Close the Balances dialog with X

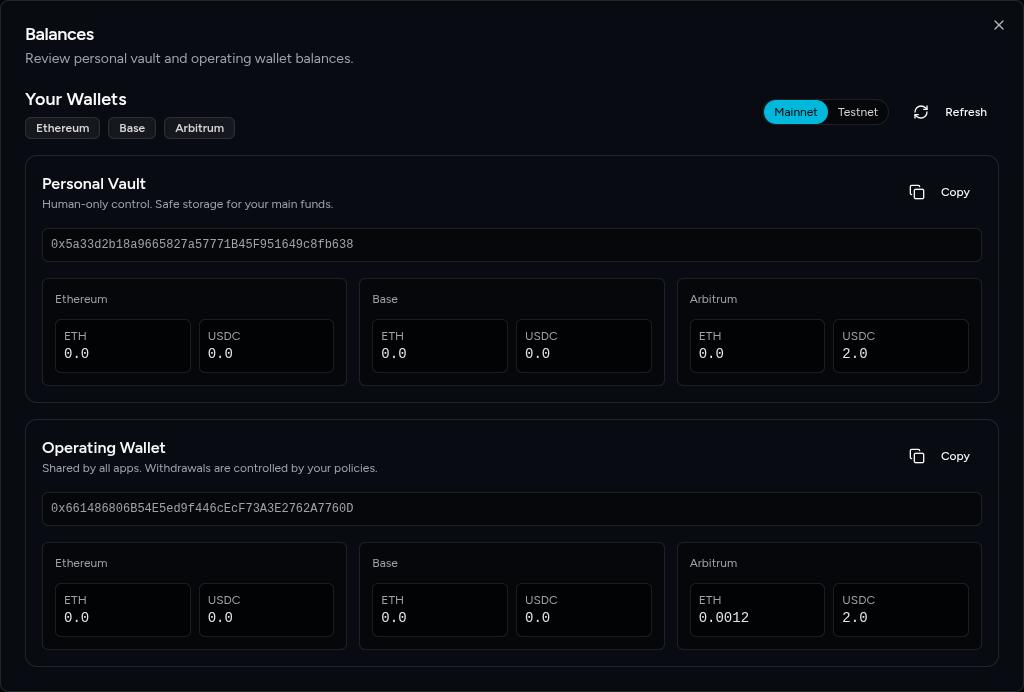pos(998,25)
